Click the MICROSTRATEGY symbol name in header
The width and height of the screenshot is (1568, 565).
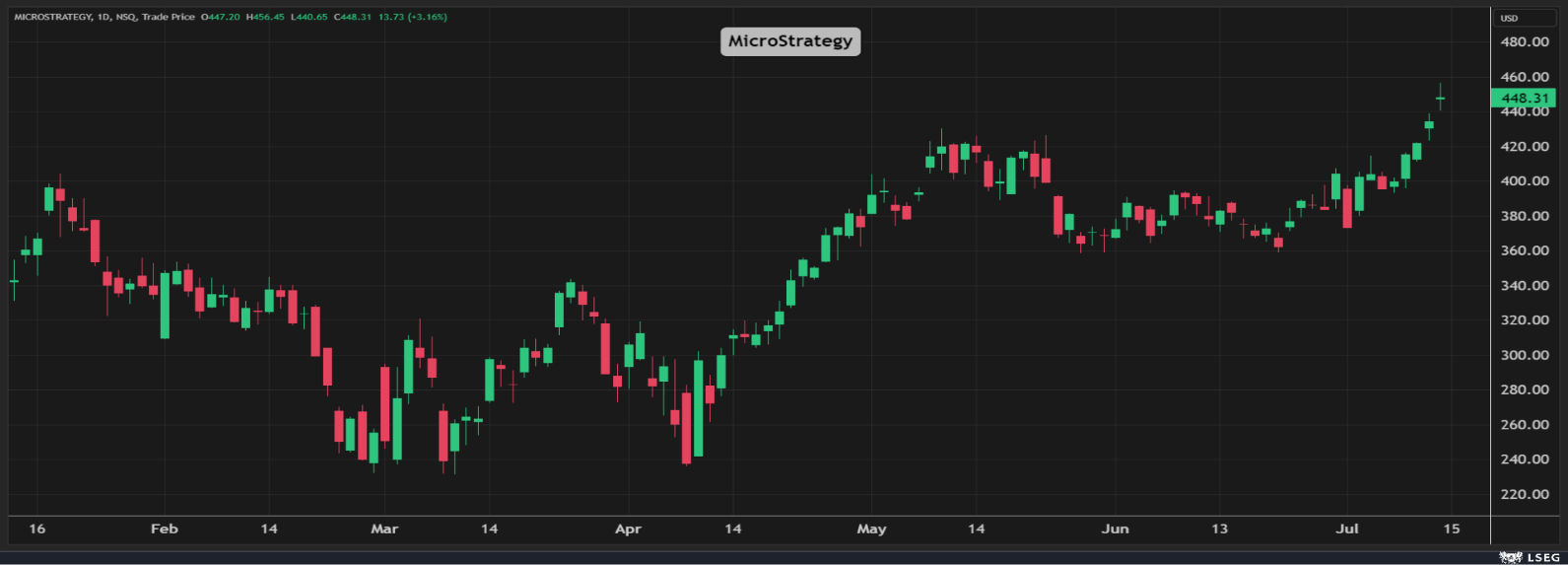tap(52, 17)
